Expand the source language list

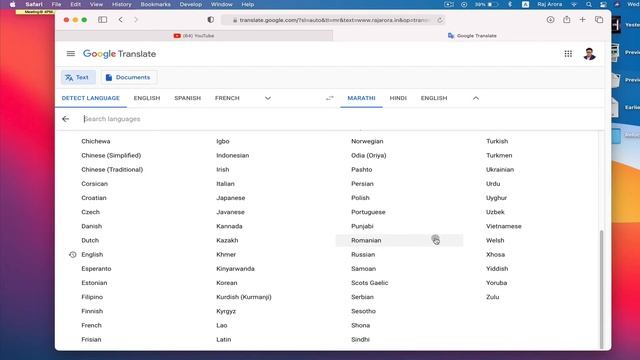tap(268, 98)
